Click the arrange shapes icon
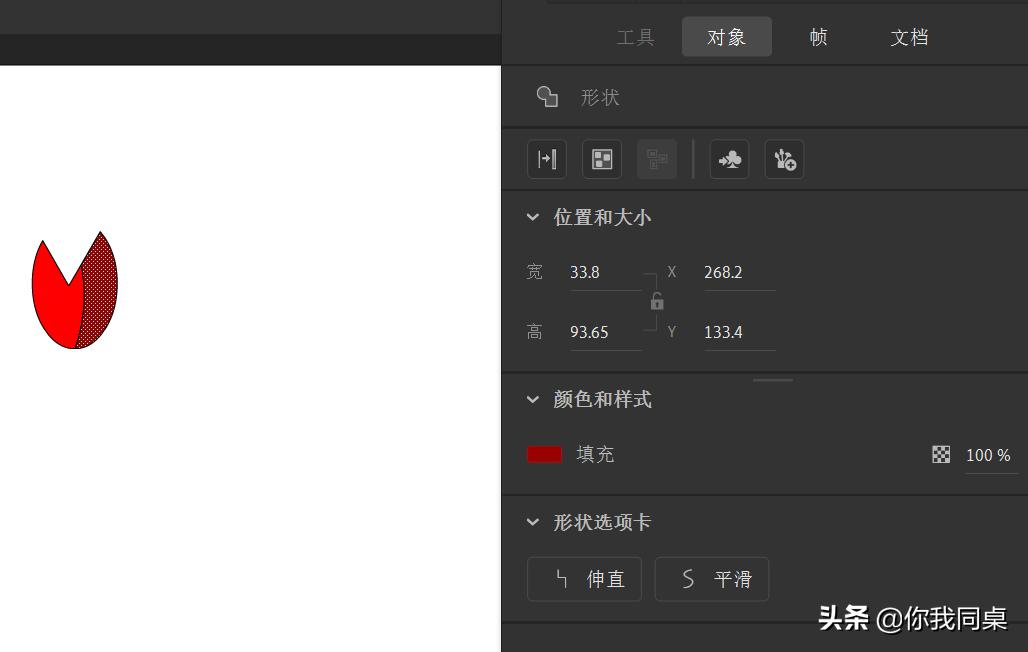The height and width of the screenshot is (652, 1028). pos(657,159)
